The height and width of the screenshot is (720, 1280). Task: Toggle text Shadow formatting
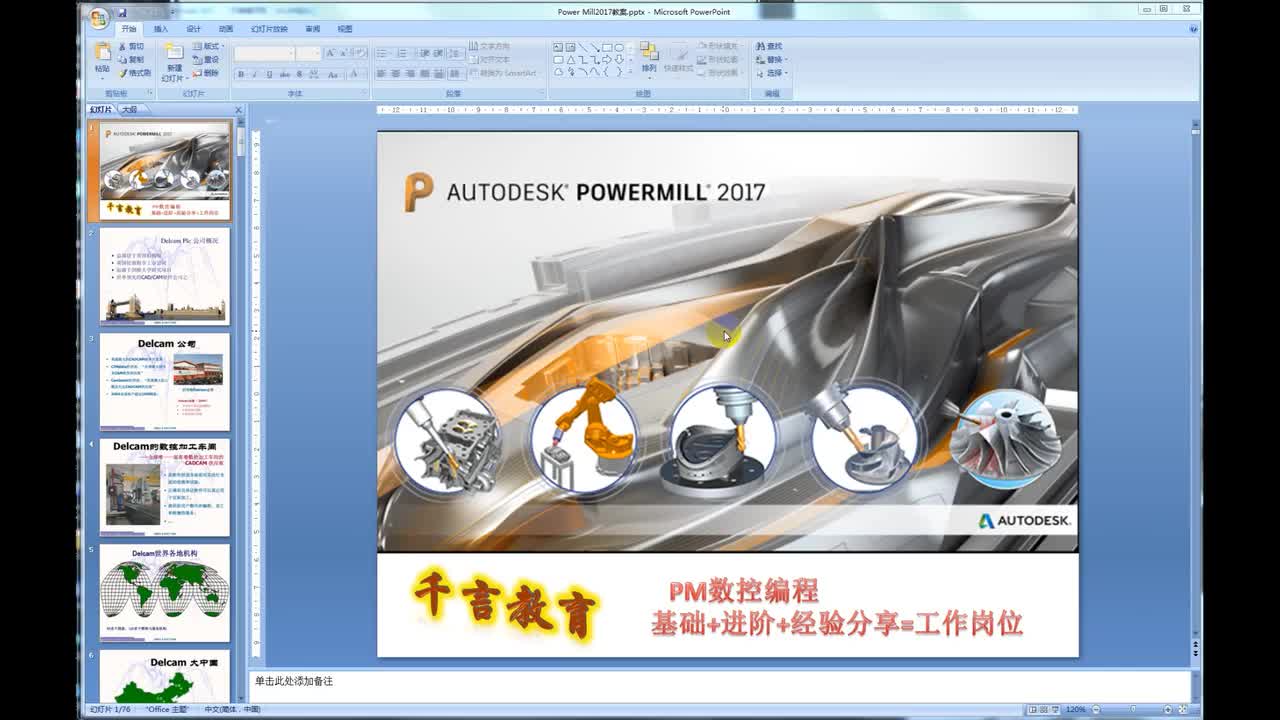300,74
